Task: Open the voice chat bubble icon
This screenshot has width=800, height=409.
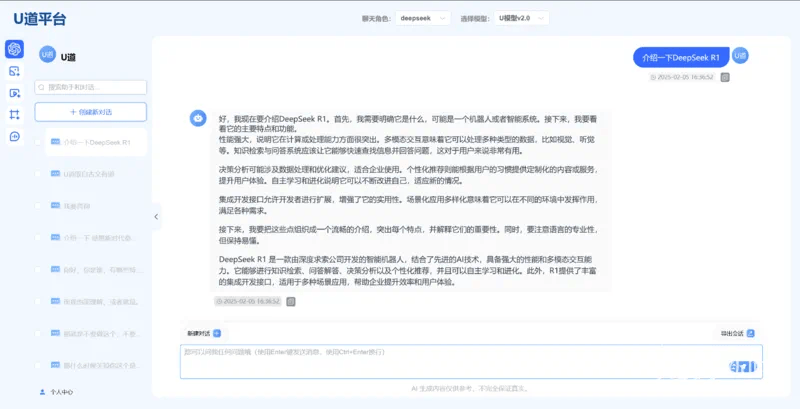Action: point(14,136)
